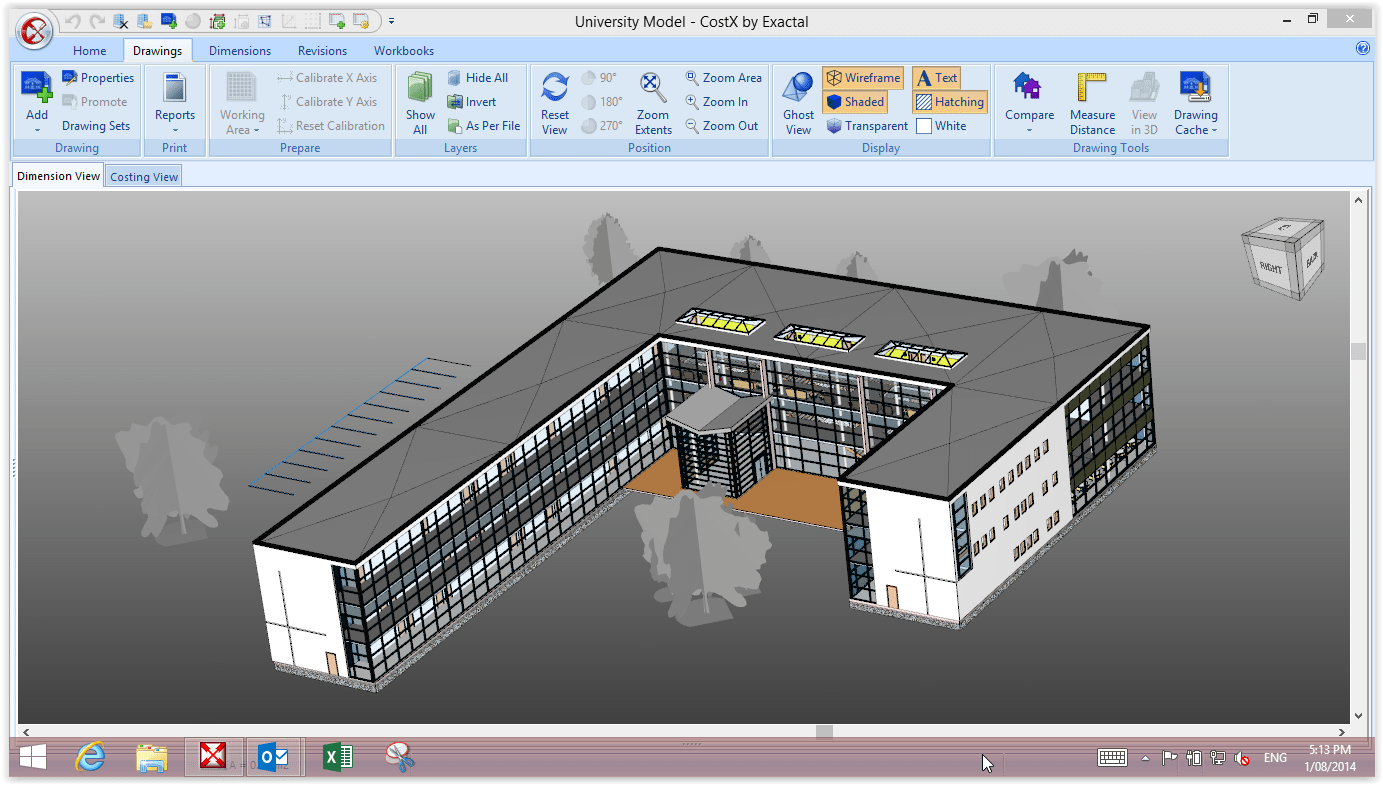1383x785 pixels.
Task: Click the vertical scrollbar down arrow
Action: click(1358, 716)
